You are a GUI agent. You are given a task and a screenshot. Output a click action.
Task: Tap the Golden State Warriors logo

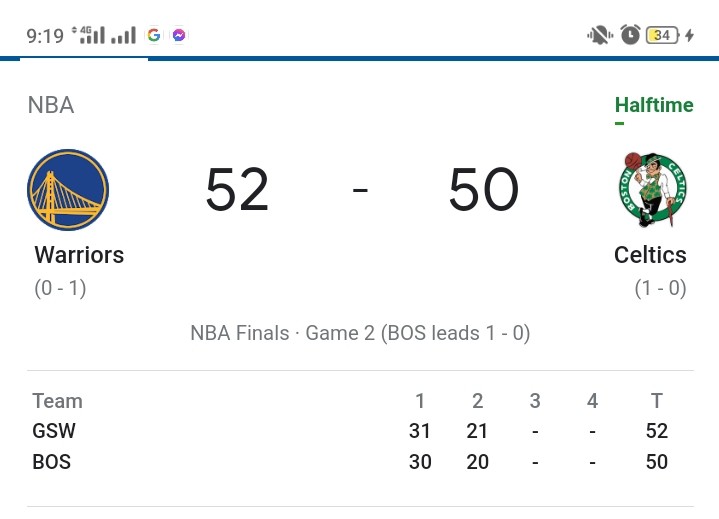point(68,189)
